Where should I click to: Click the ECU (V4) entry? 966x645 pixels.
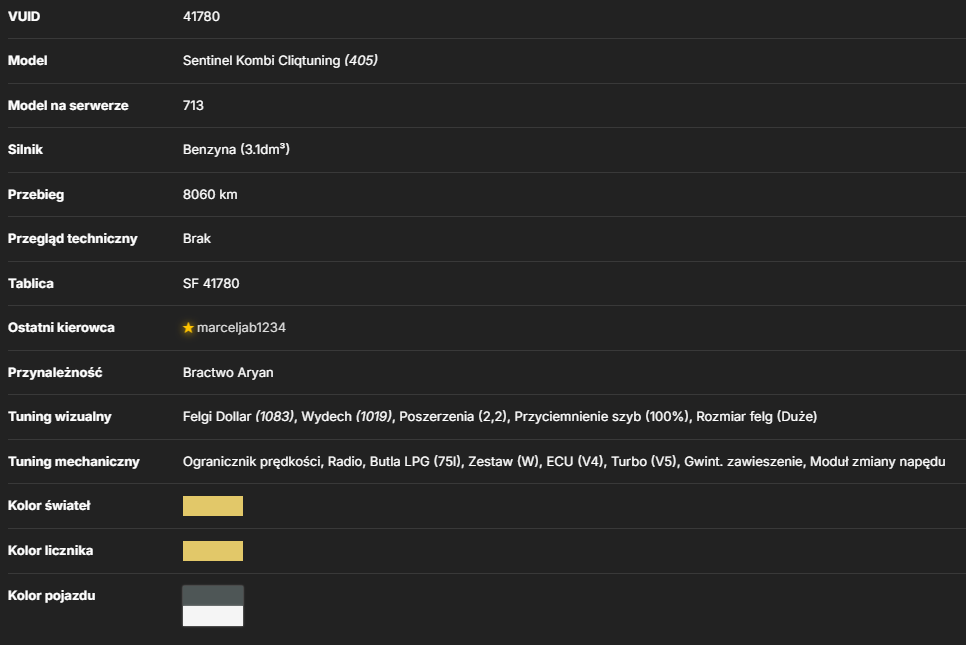click(x=575, y=461)
